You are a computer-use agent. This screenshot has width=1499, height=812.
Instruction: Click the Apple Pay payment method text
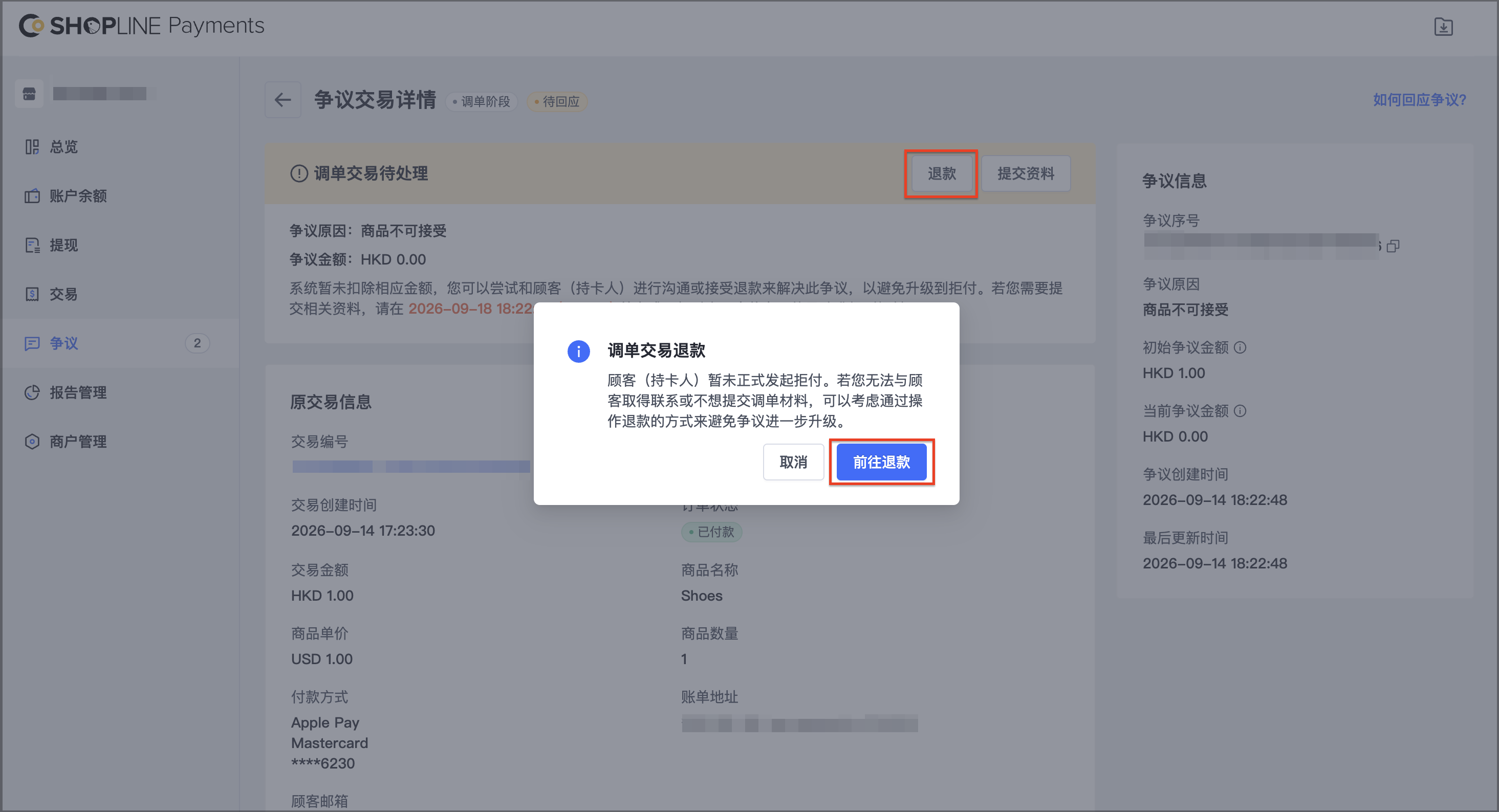[324, 722]
